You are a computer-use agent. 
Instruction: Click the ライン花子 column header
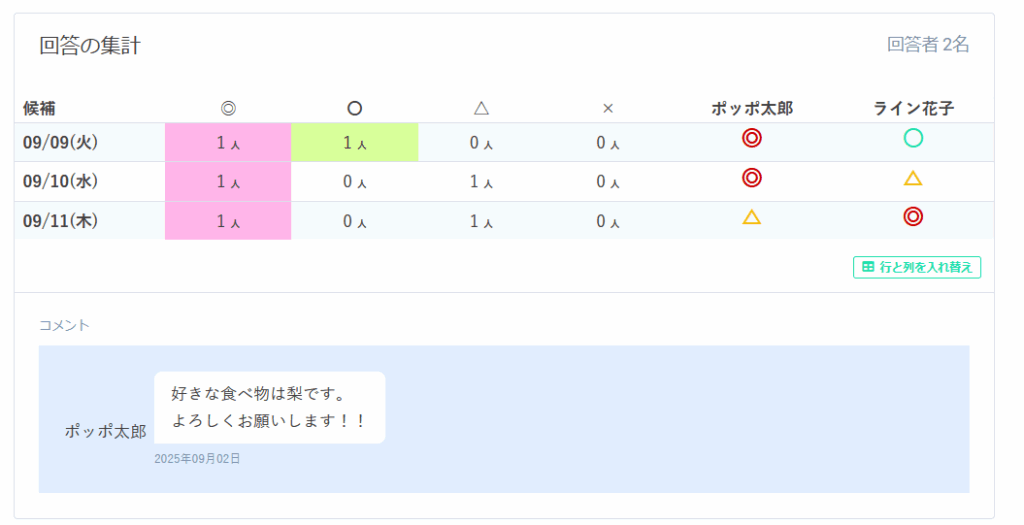coord(912,108)
